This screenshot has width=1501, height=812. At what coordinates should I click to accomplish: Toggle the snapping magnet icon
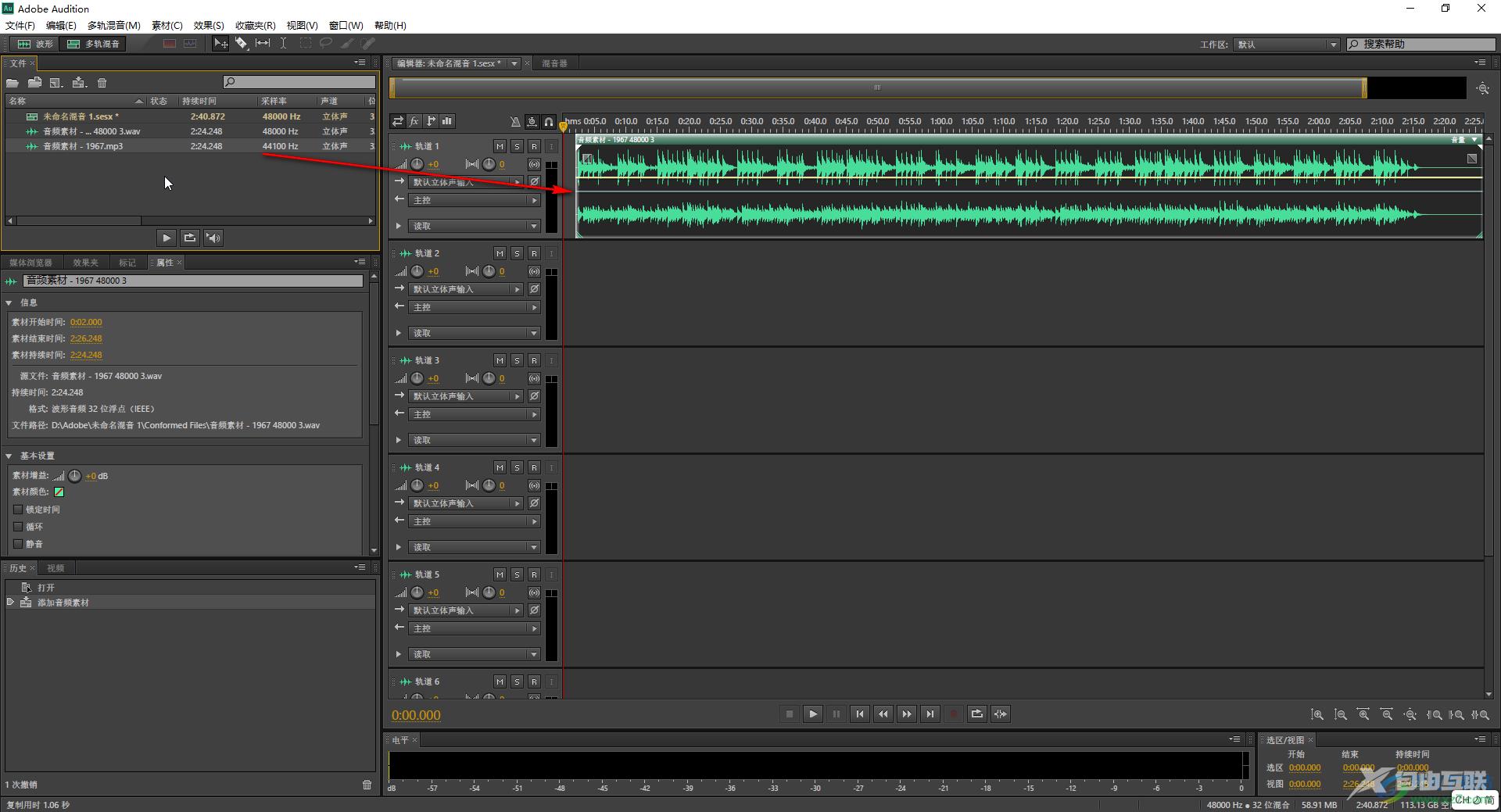[549, 121]
